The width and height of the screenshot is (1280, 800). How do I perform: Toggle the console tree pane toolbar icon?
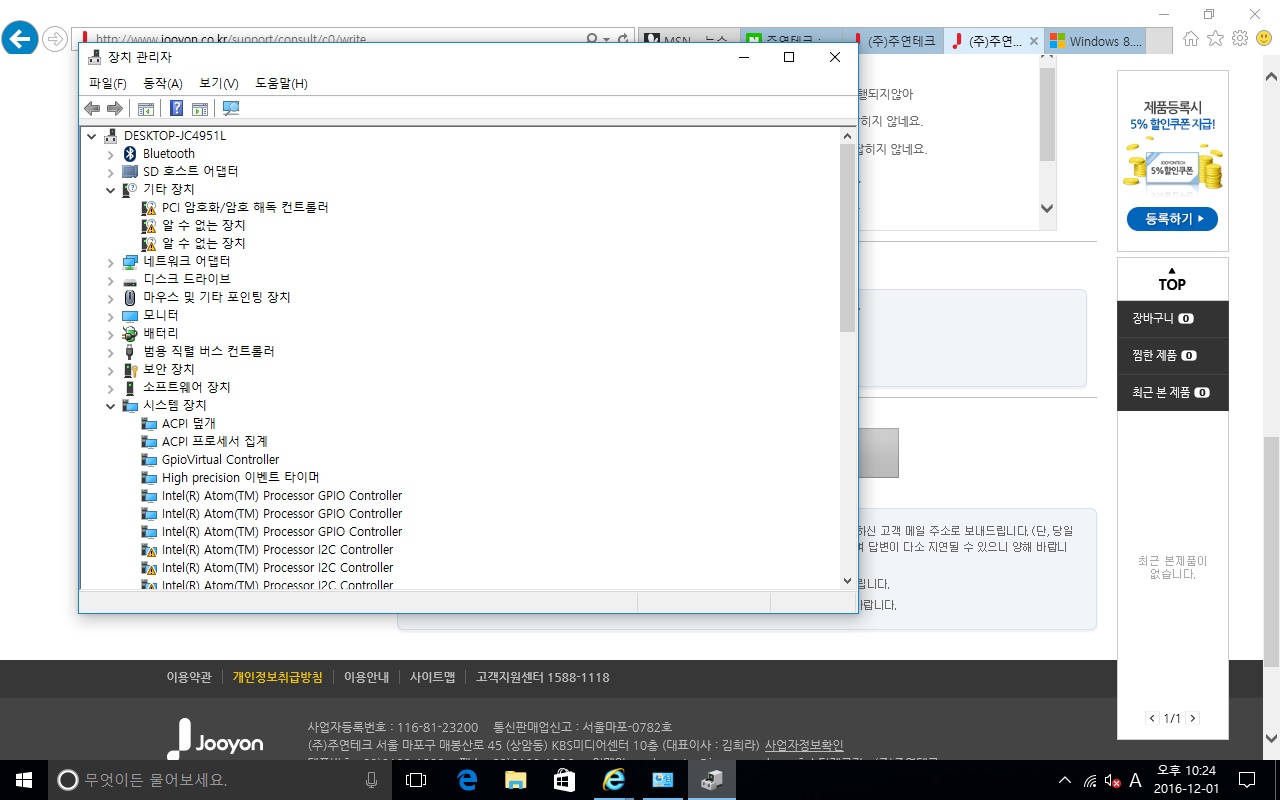point(146,108)
